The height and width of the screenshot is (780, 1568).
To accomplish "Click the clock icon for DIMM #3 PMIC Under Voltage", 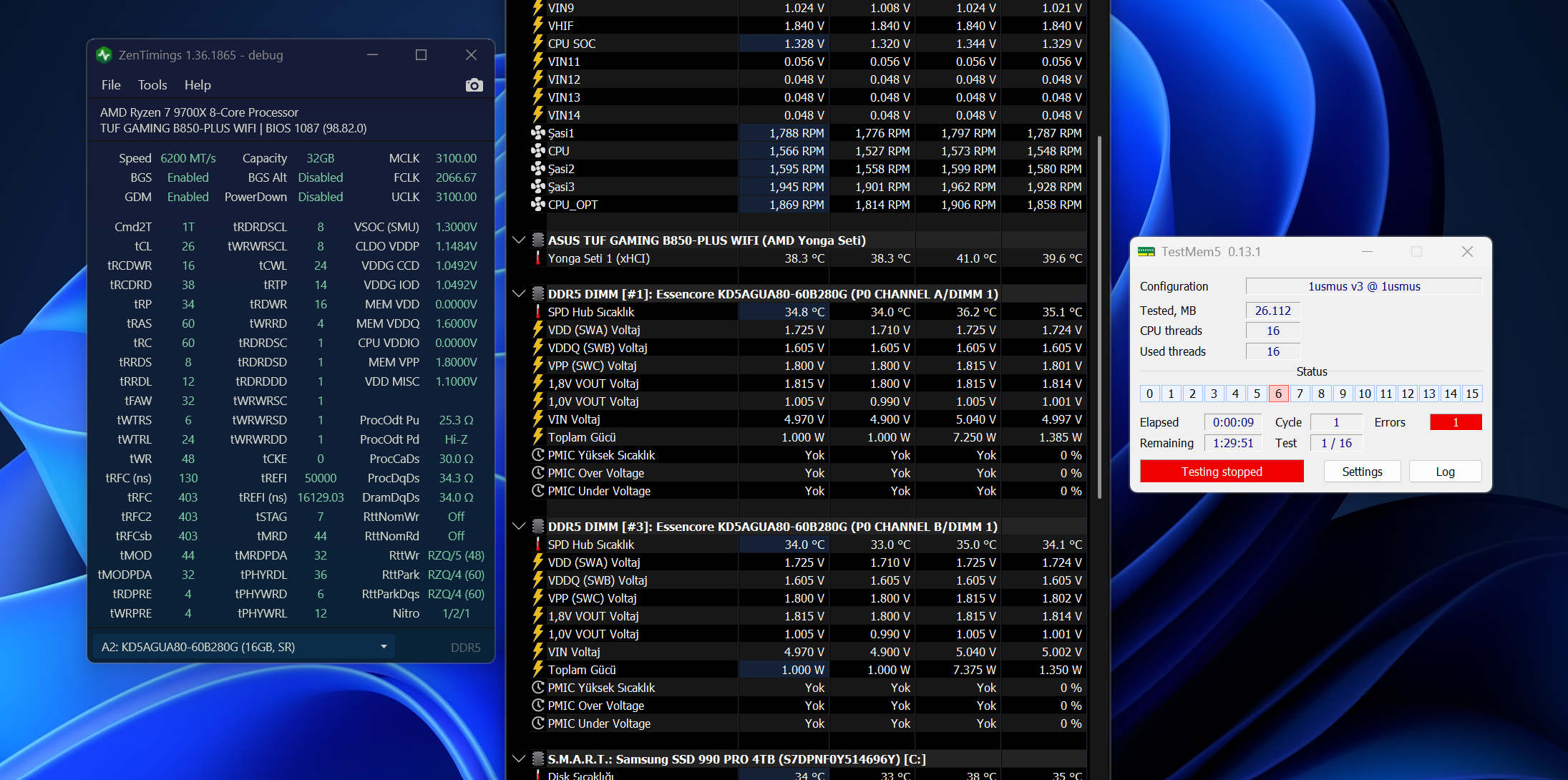I will pos(538,723).
